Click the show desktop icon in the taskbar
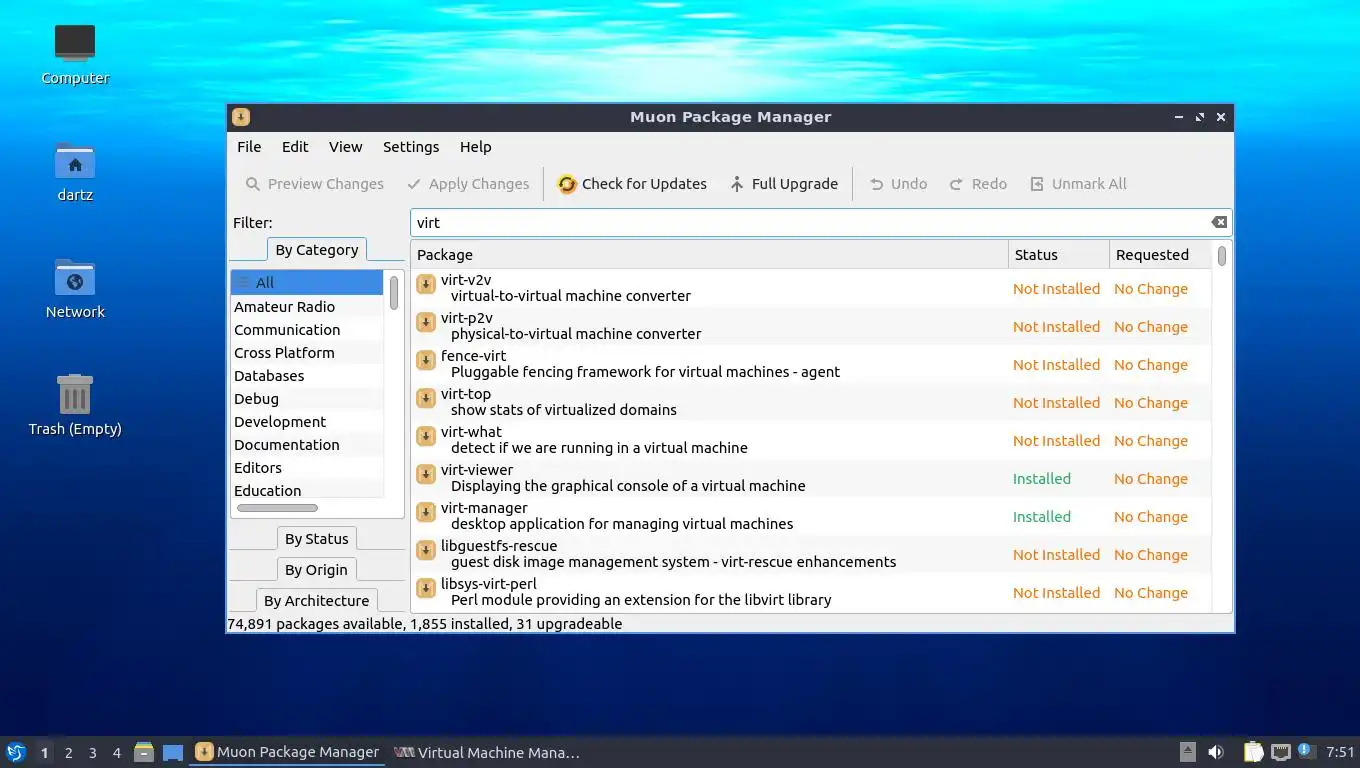The image size is (1360, 768). pos(173,752)
